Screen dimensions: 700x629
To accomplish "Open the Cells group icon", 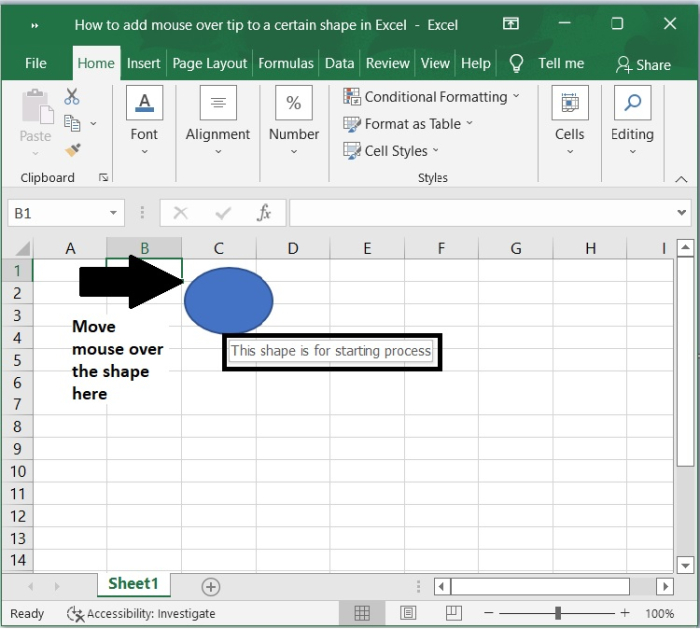I will tap(570, 103).
